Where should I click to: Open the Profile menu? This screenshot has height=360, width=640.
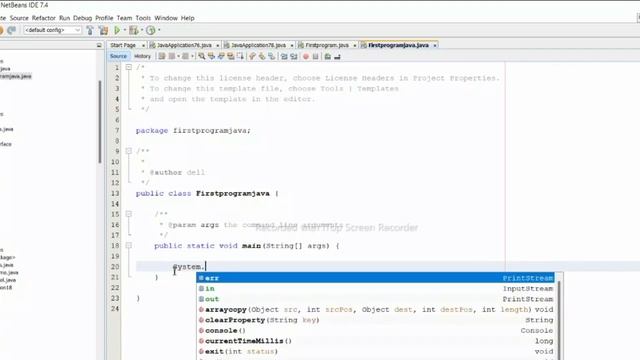[104, 18]
